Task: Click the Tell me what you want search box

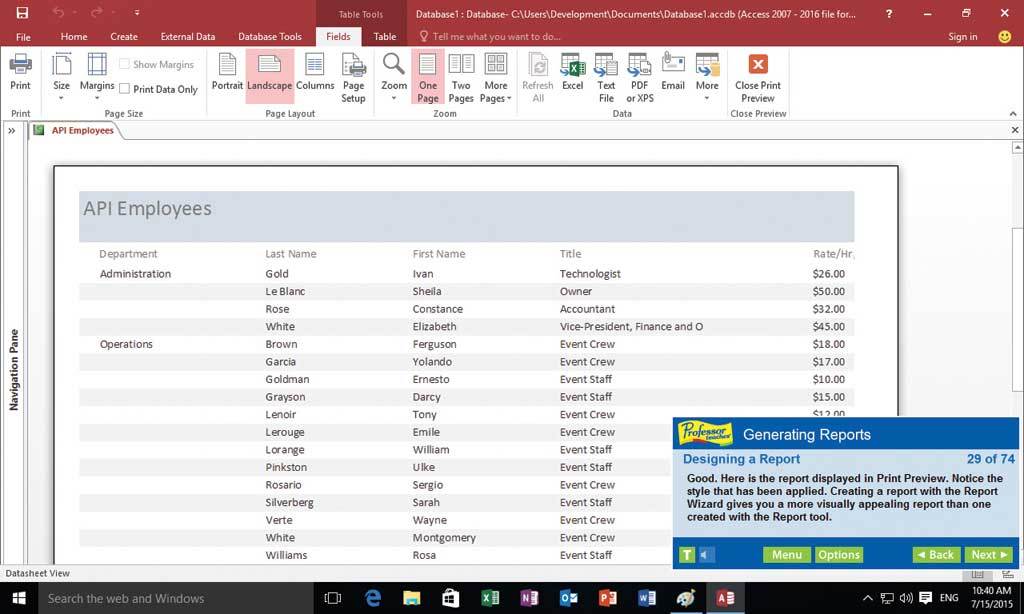Action: (497, 36)
